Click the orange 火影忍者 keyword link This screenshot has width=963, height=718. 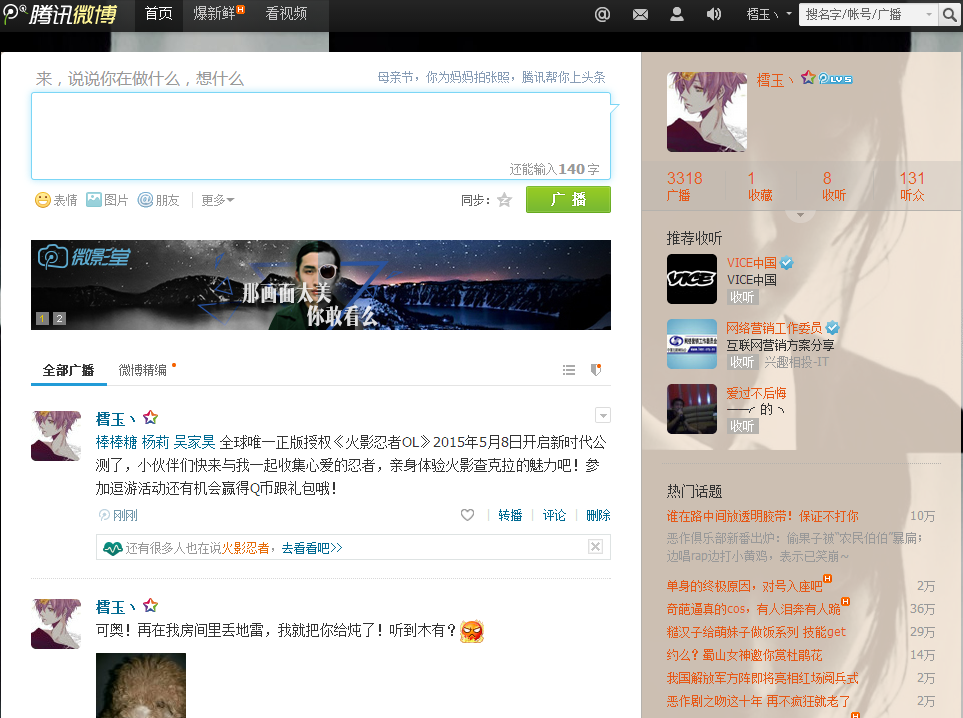click(x=245, y=548)
